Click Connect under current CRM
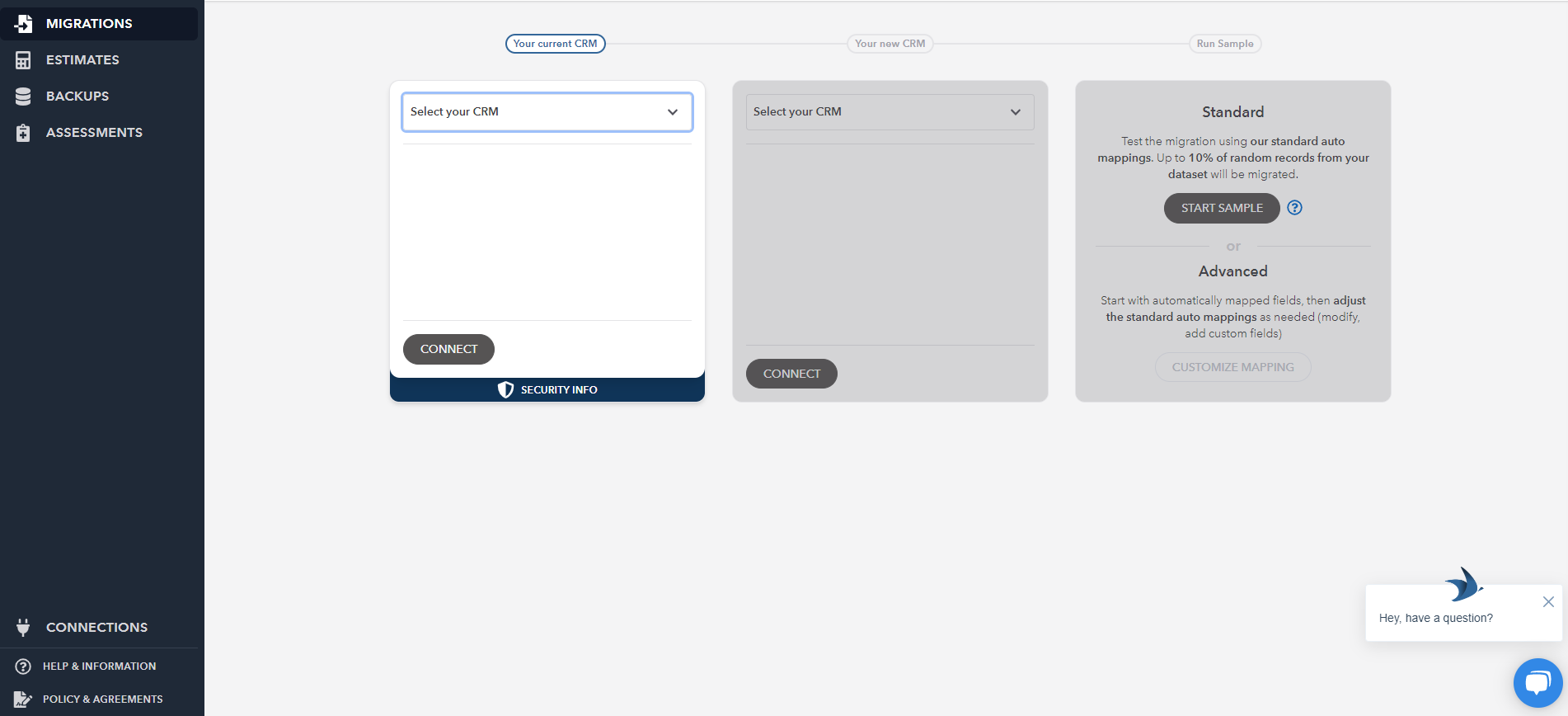This screenshot has width=1568, height=716. (x=448, y=349)
